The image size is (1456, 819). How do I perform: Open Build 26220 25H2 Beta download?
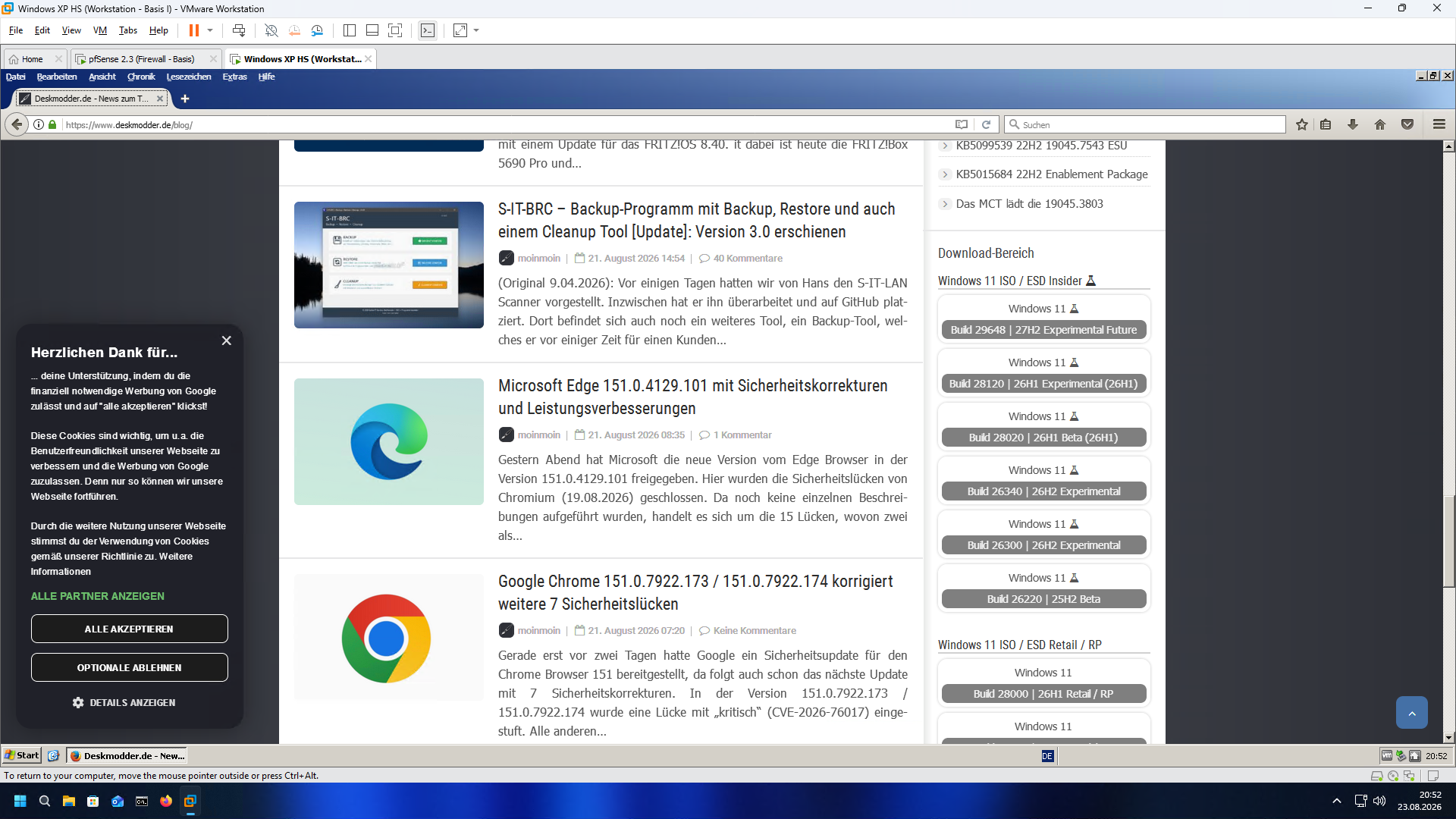point(1043,599)
